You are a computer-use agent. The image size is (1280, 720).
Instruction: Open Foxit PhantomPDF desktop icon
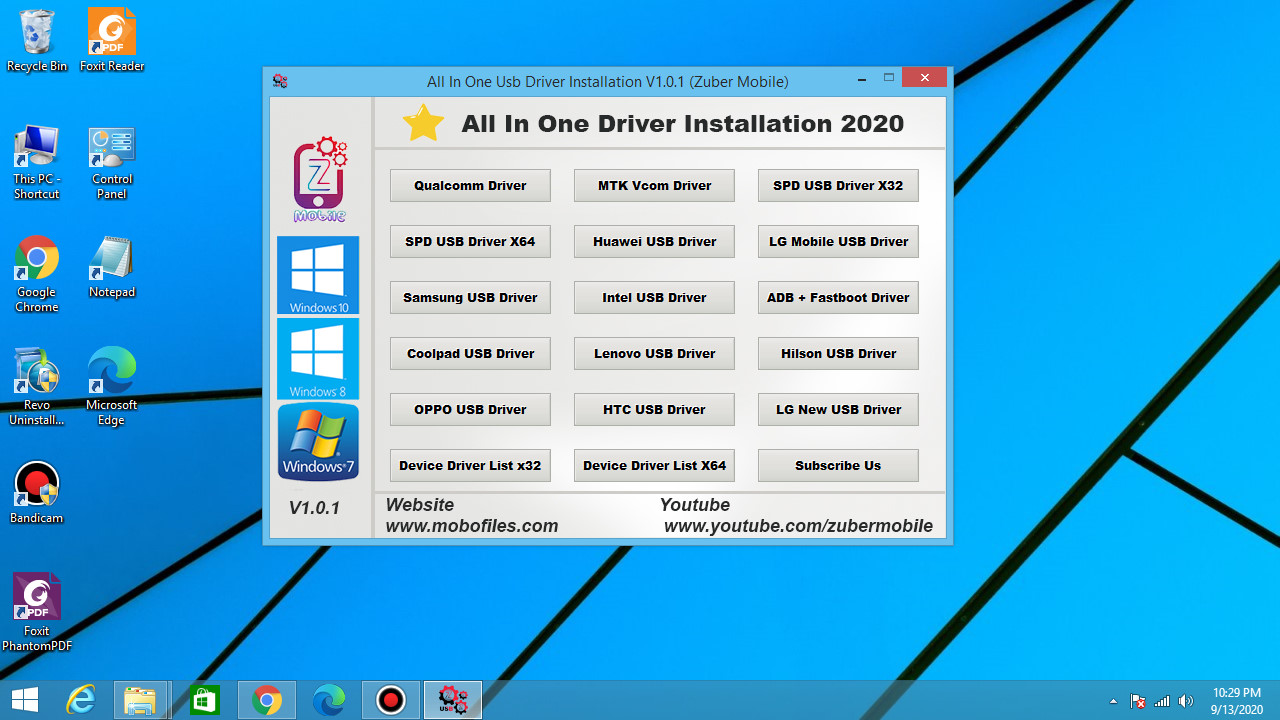pyautogui.click(x=37, y=613)
